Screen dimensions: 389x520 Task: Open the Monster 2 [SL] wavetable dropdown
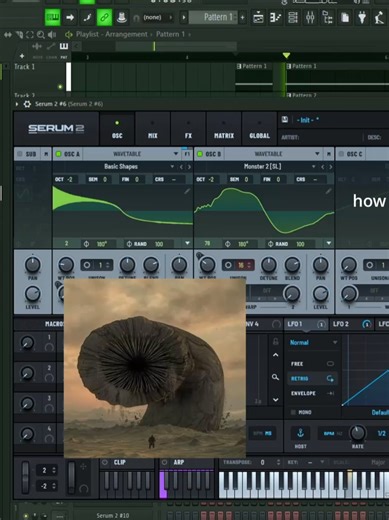[x=313, y=167]
